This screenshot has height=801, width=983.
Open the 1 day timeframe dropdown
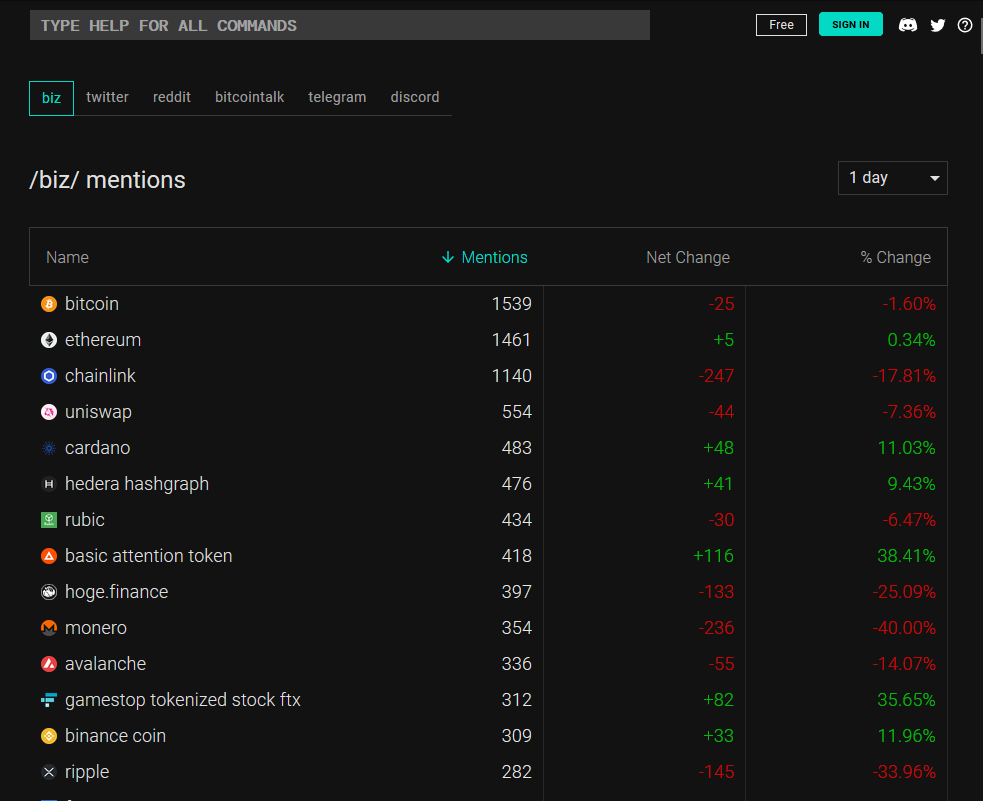click(892, 178)
